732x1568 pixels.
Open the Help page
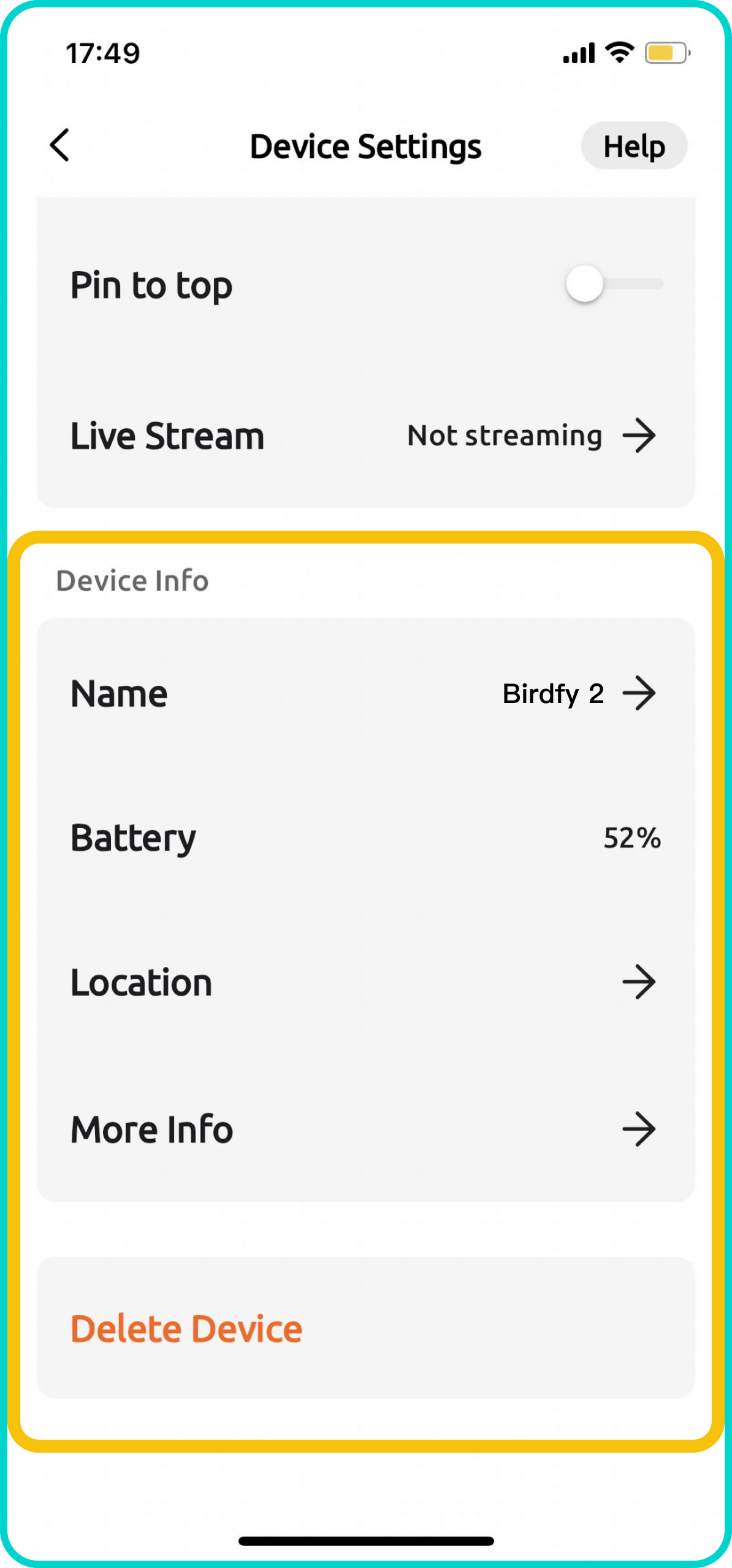point(634,146)
